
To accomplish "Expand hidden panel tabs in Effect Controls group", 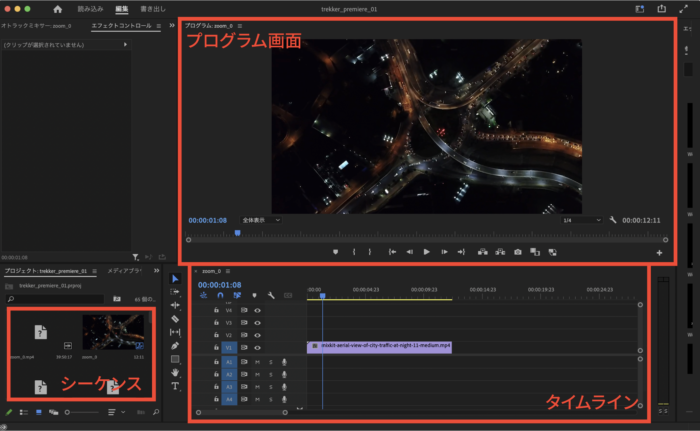I will pyautogui.click(x=172, y=26).
